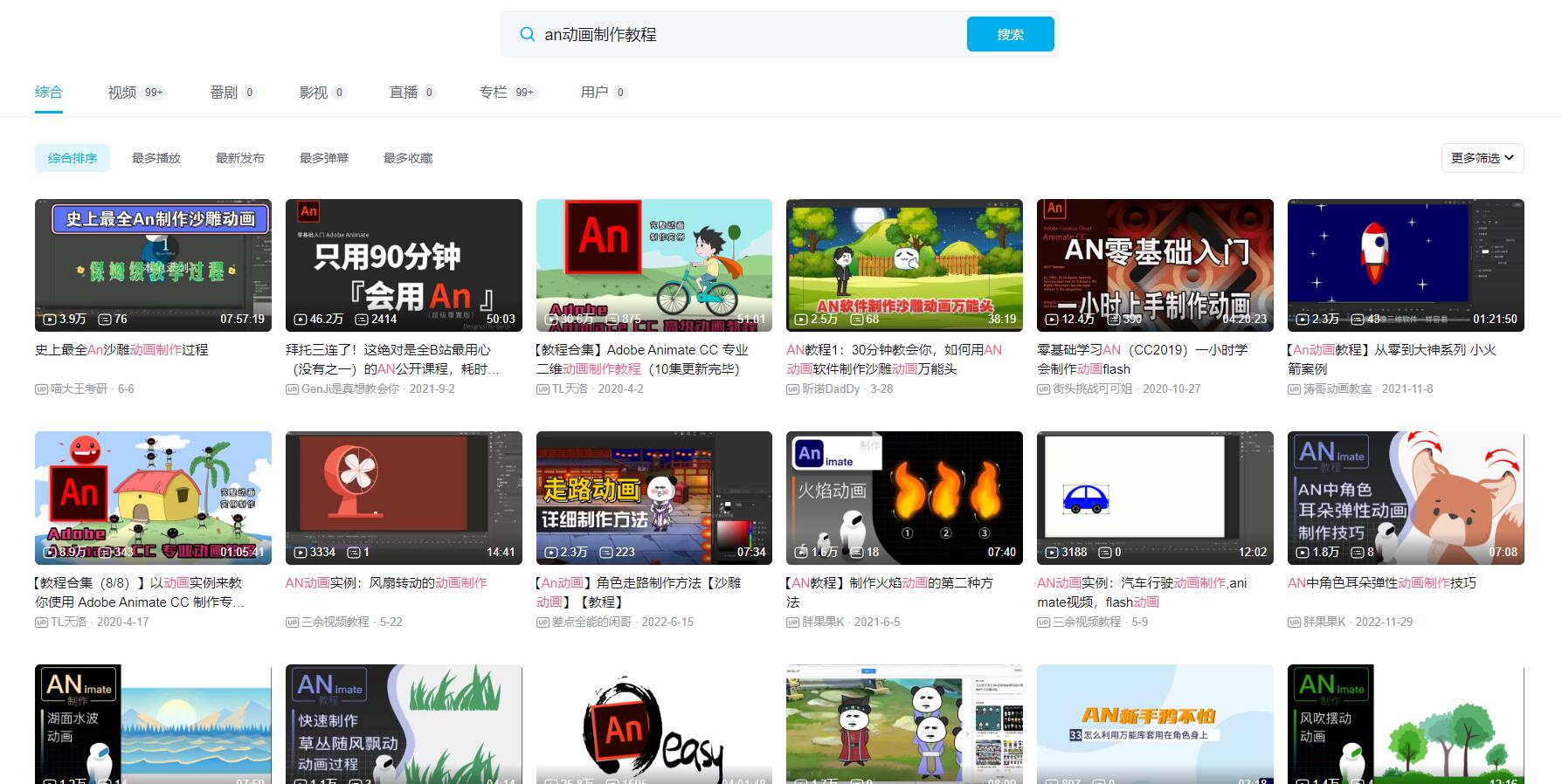The width and height of the screenshot is (1562, 784).
Task: Open the AN动画实例：风扇转动 title link
Action: [386, 582]
